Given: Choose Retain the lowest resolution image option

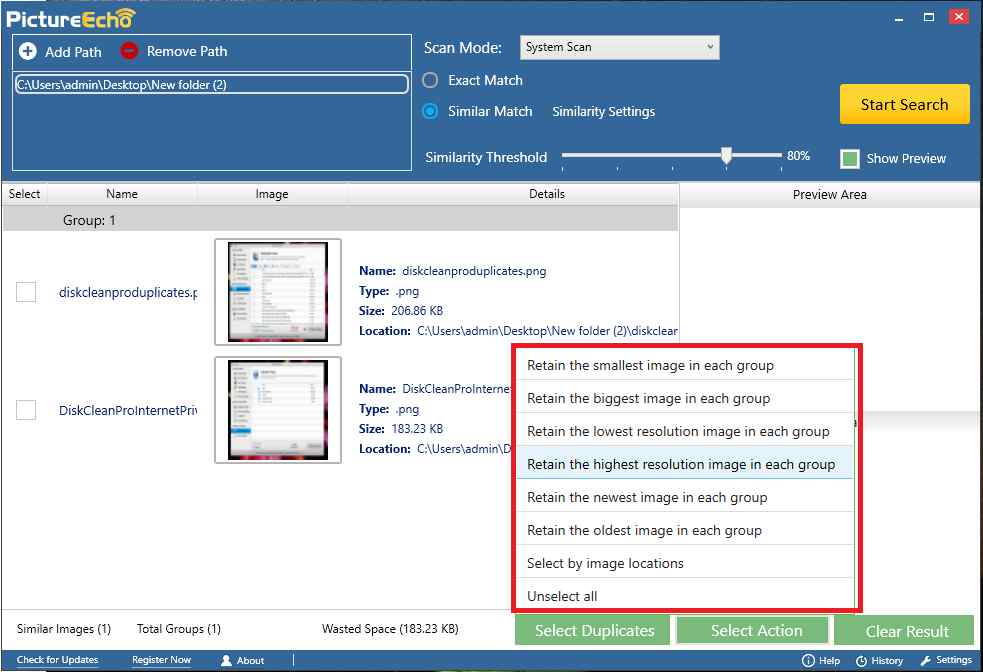Looking at the screenshot, I should tap(685, 431).
